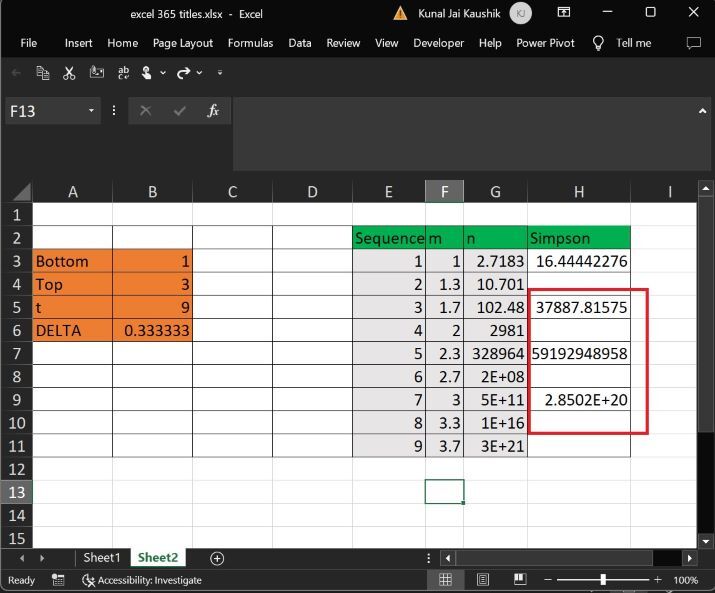Click the macro recording status bar icon
The height and width of the screenshot is (593, 715).
click(x=58, y=580)
